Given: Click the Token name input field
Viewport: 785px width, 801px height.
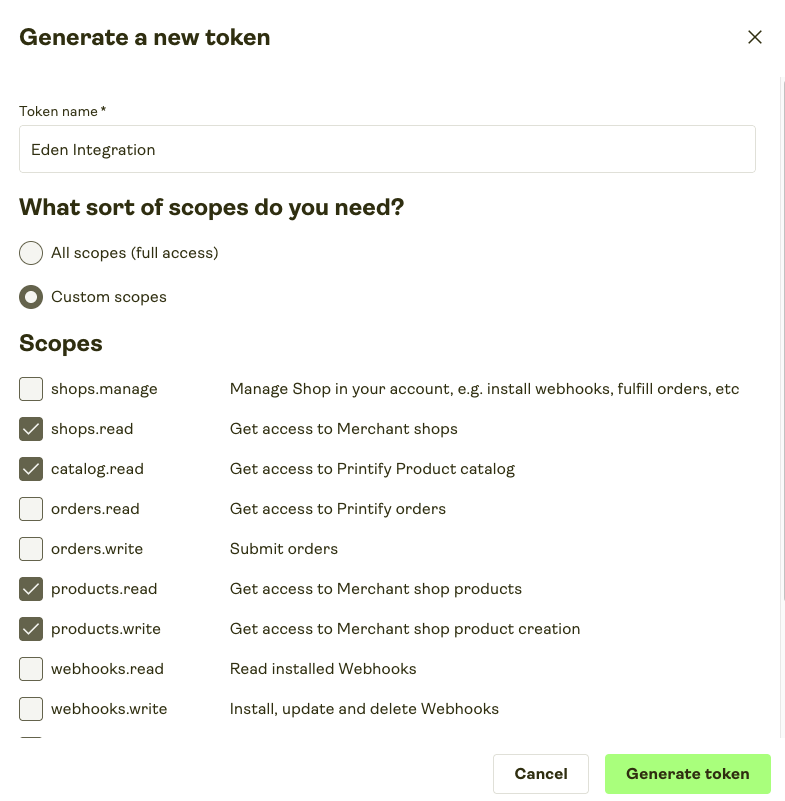Looking at the screenshot, I should coord(387,149).
